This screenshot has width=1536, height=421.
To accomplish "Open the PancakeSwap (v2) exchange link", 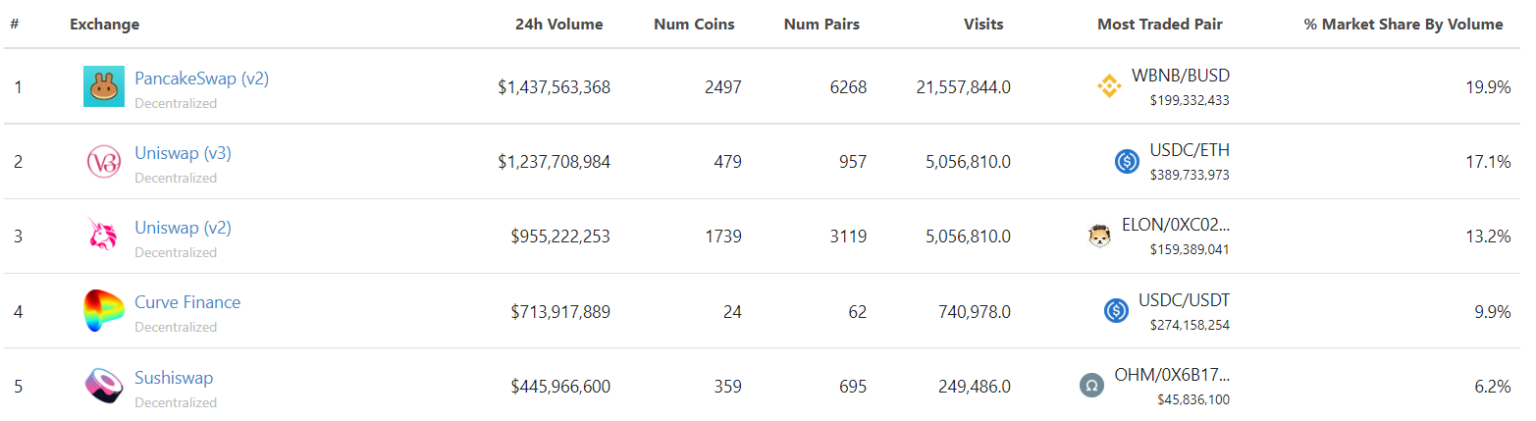I will click(201, 78).
